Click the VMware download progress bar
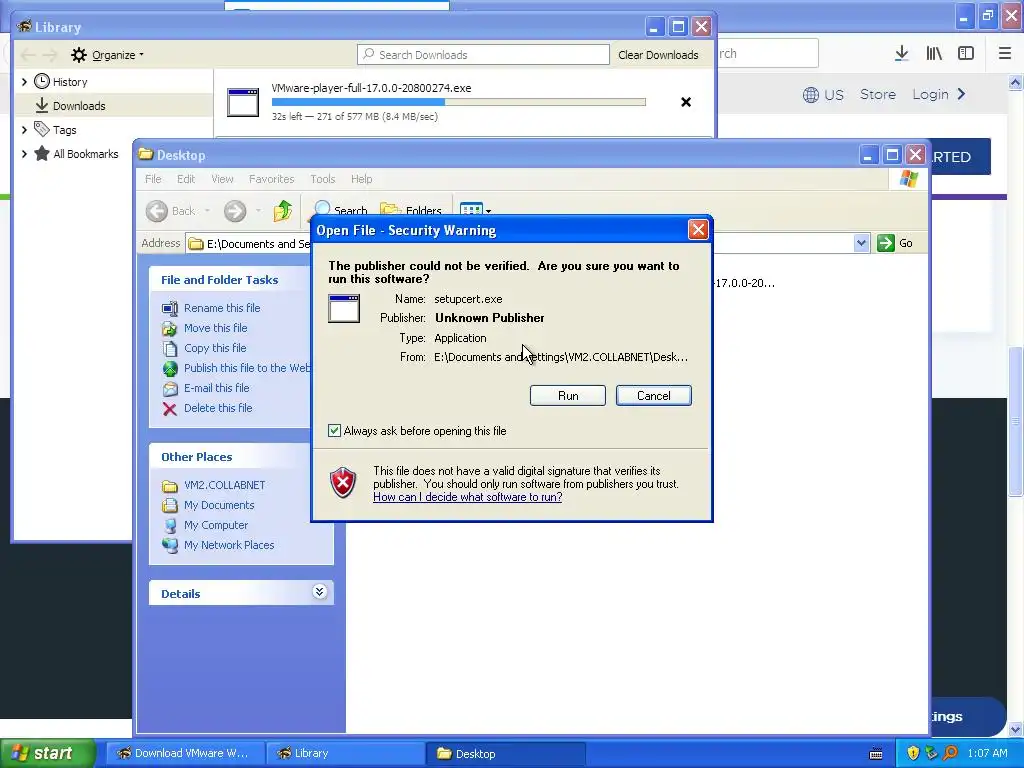Image resolution: width=1024 pixels, height=768 pixels. click(458, 102)
